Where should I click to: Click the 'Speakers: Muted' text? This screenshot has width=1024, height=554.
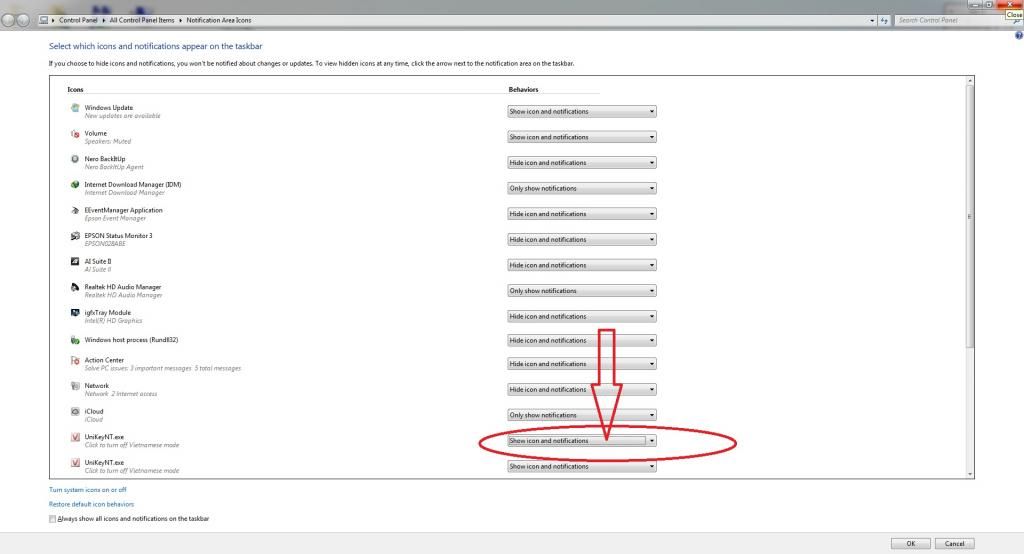tap(108, 142)
